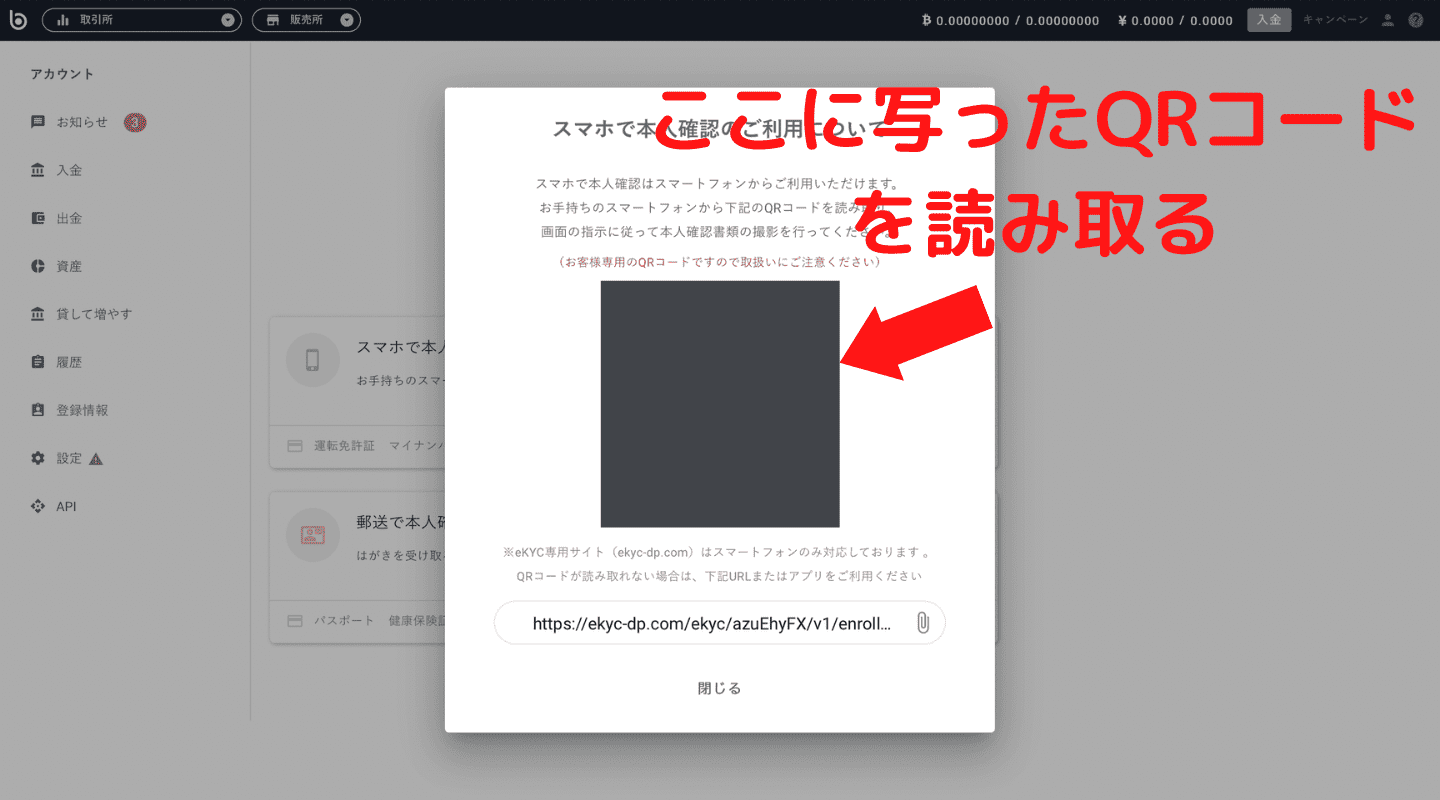Click the eKYC URL field
The image size is (1440, 800).
pyautogui.click(x=719, y=623)
